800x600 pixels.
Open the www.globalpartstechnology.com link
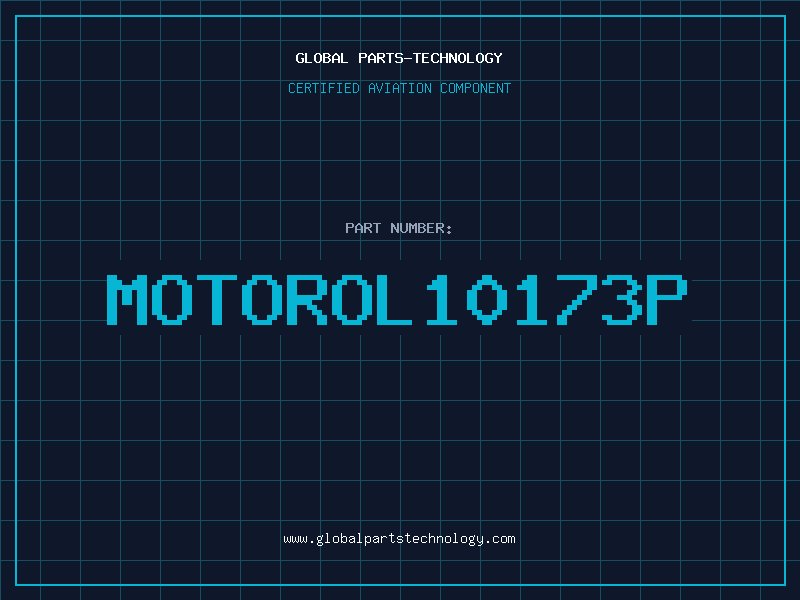pyautogui.click(x=399, y=539)
